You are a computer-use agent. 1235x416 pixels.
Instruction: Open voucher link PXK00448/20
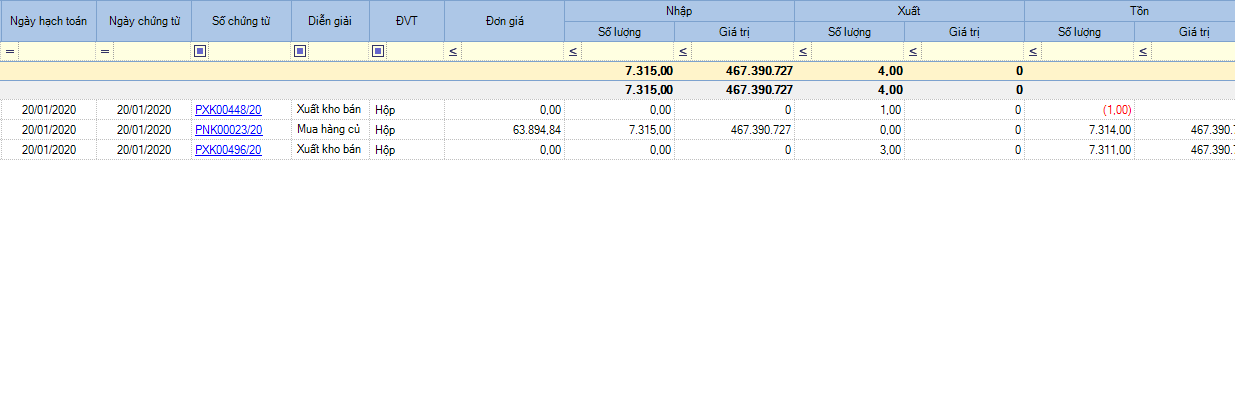228,110
